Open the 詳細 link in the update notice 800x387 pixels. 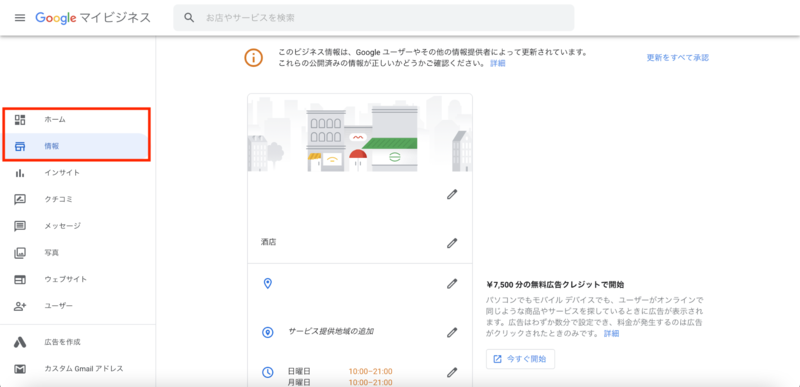[x=498, y=64]
